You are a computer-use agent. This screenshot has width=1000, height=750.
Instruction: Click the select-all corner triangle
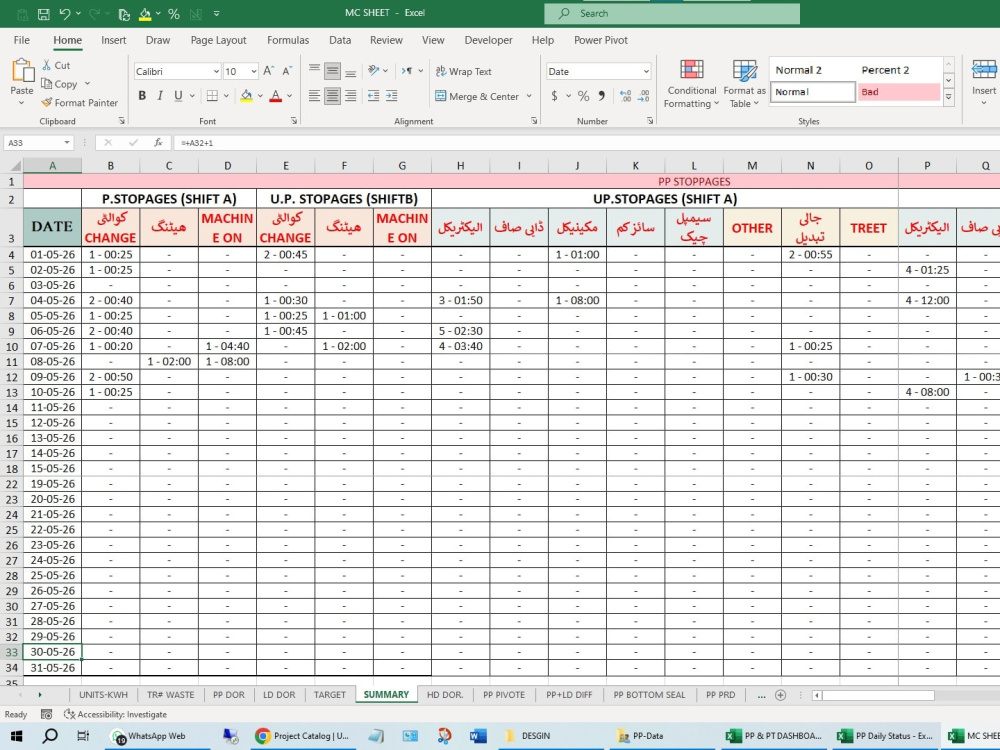click(14, 166)
